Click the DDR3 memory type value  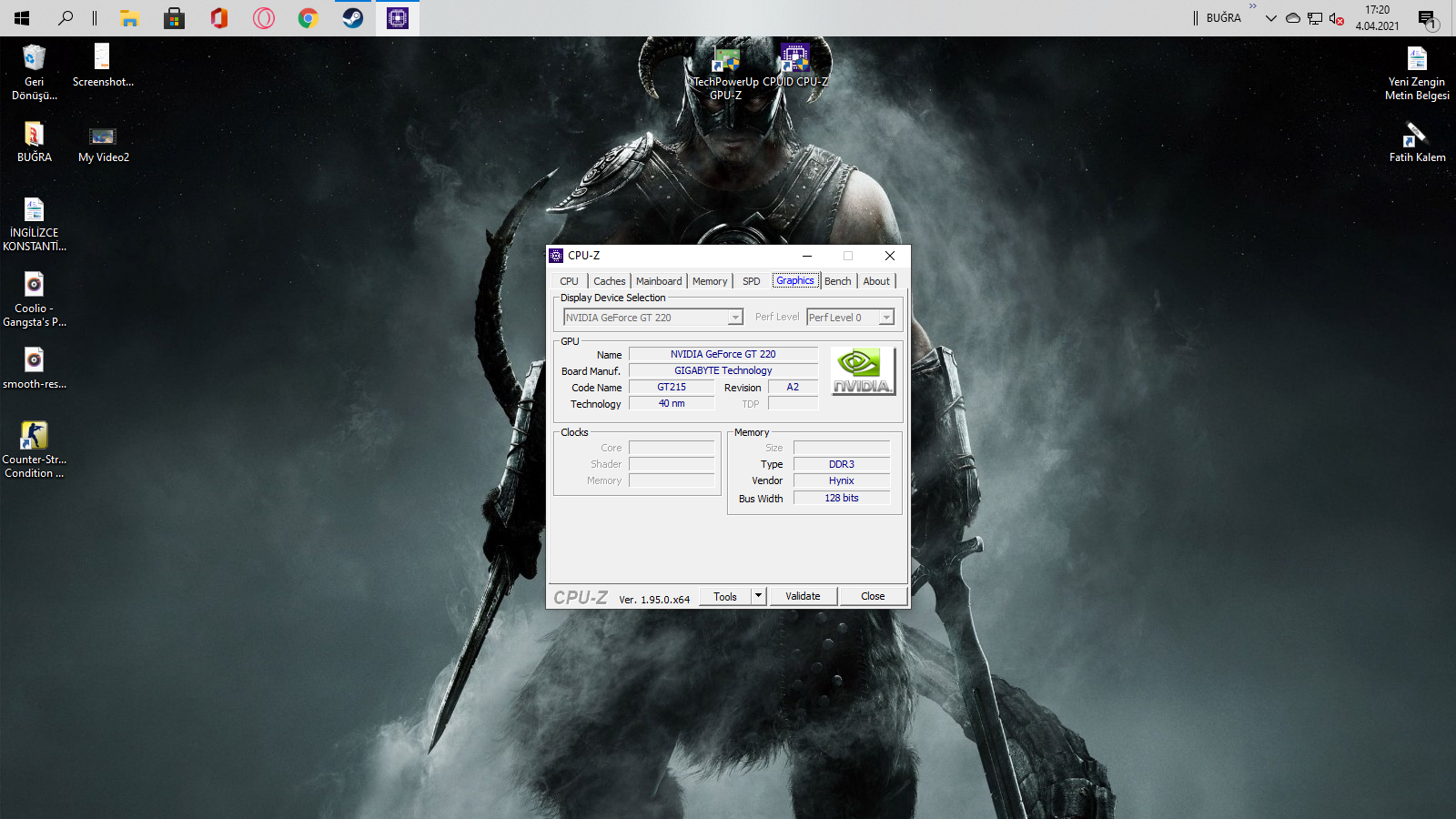(x=842, y=464)
